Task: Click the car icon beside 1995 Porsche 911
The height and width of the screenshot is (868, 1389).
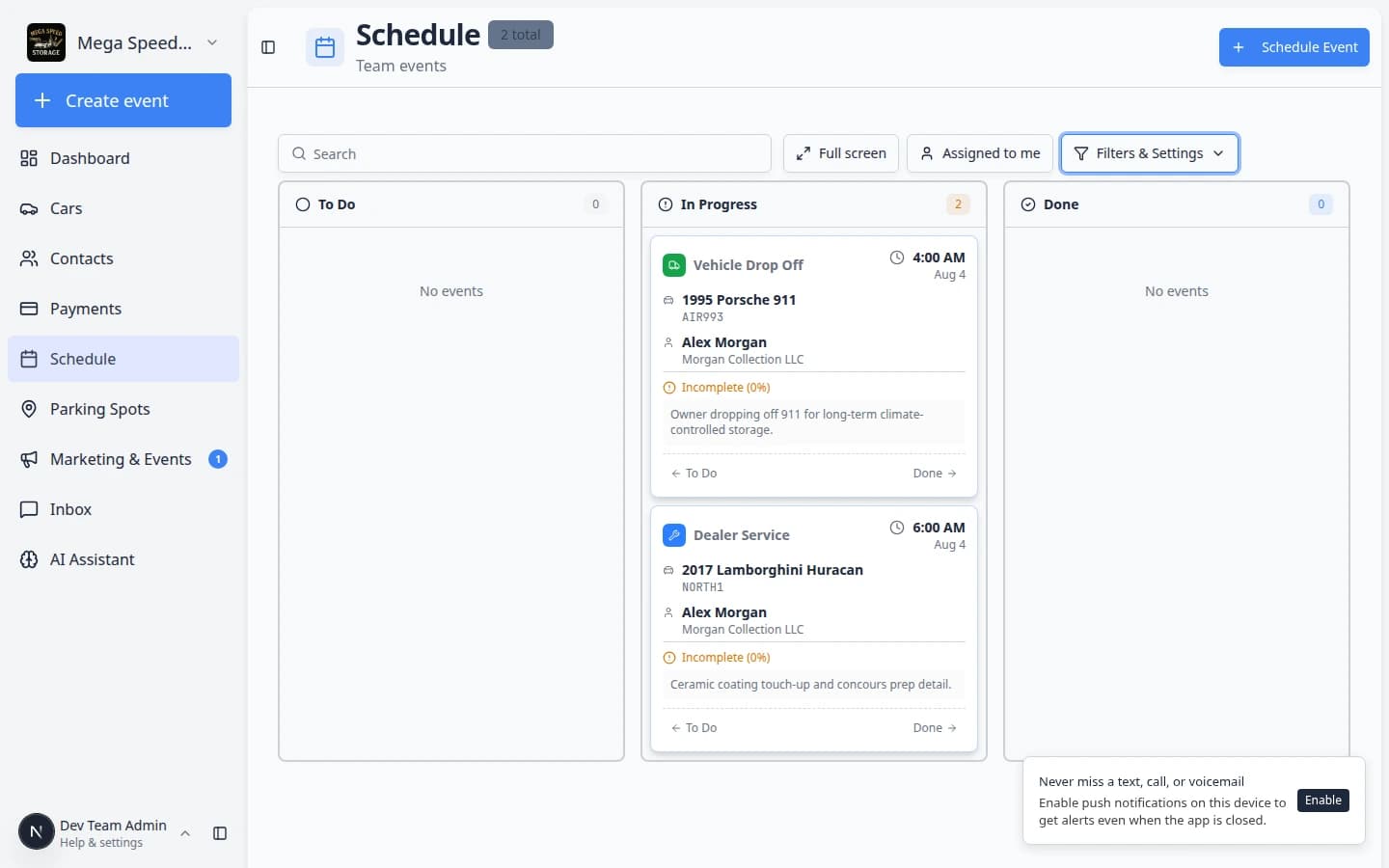Action: point(668,300)
